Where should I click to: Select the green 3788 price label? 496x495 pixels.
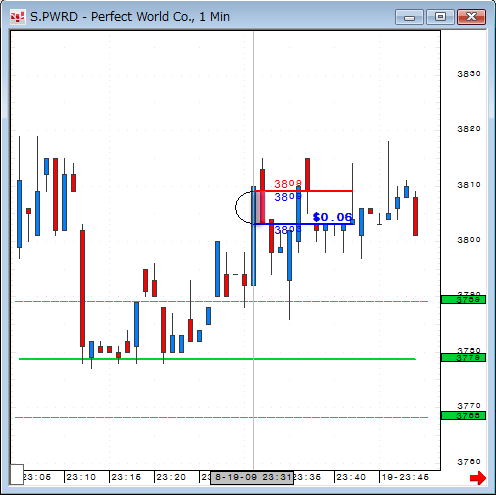(x=463, y=299)
